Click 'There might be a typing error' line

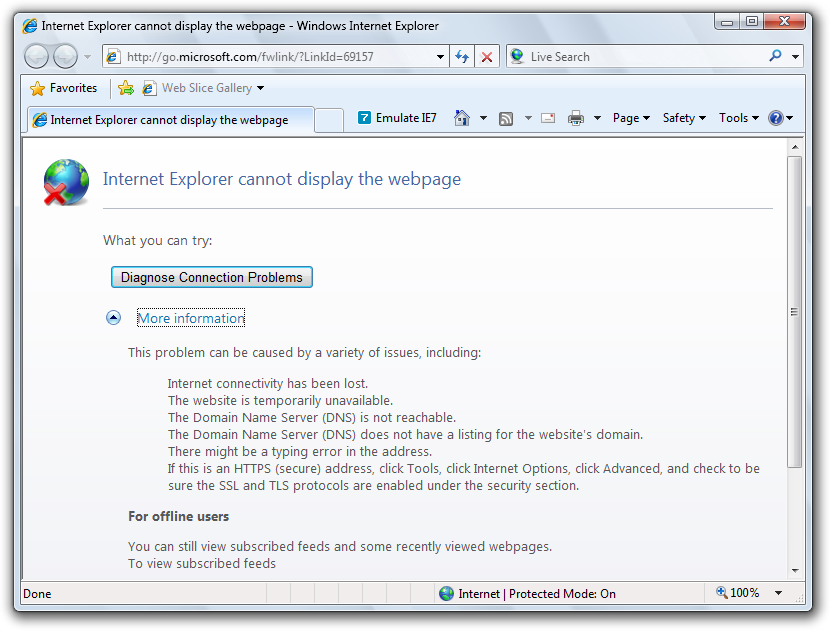300,452
